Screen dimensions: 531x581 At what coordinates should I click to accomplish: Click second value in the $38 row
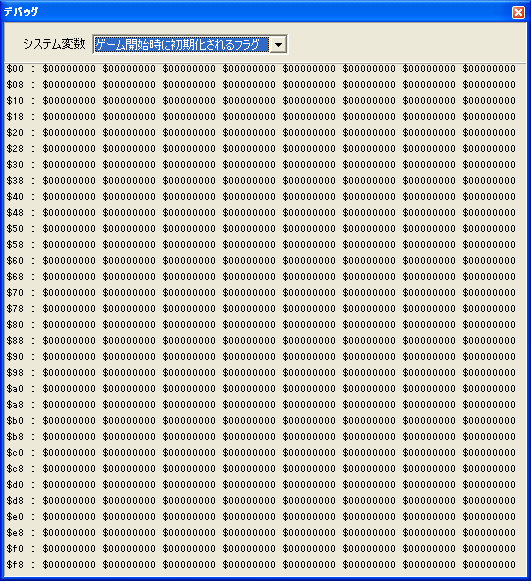129,181
